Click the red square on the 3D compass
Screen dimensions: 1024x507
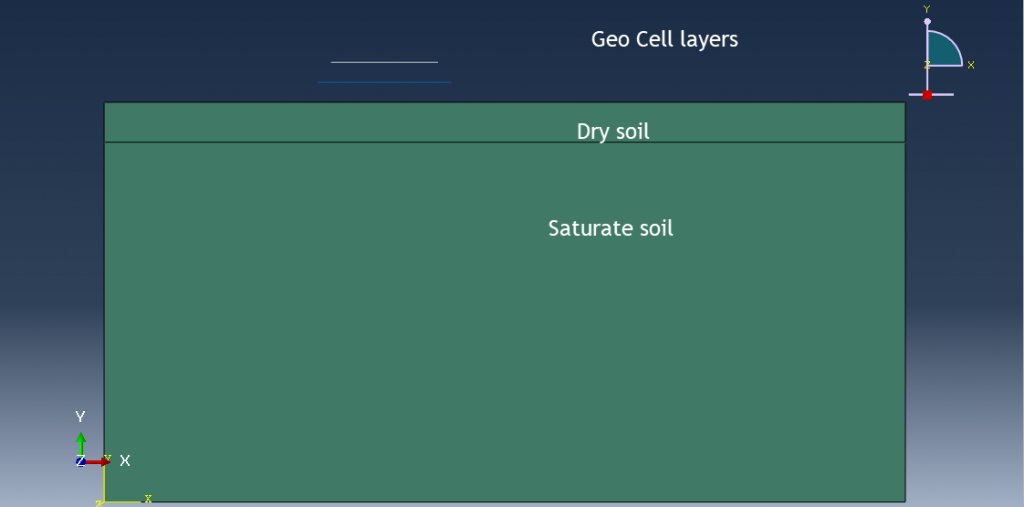point(927,95)
